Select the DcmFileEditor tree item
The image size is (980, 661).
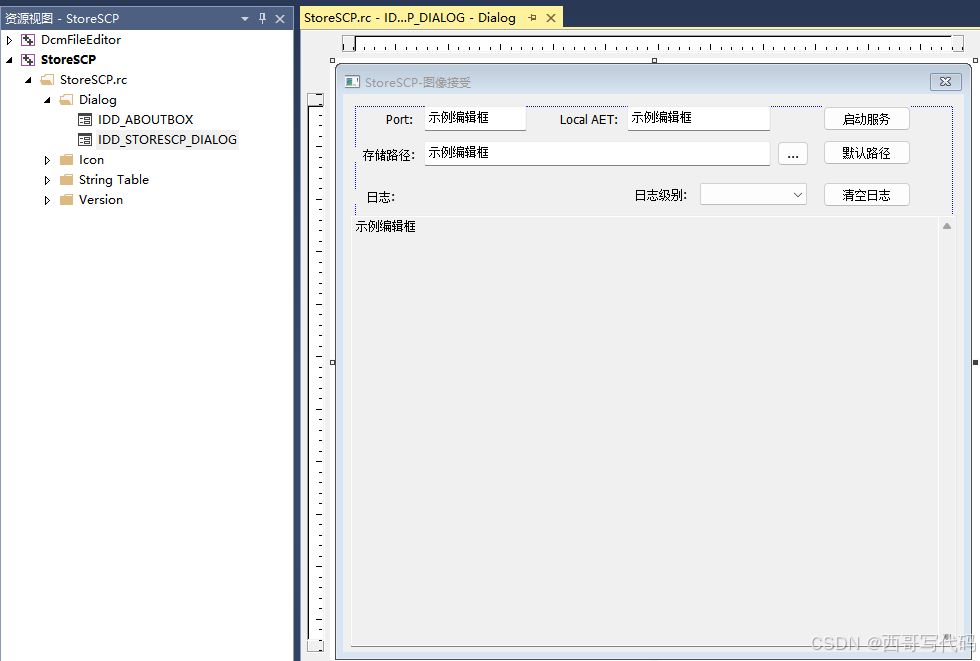81,40
